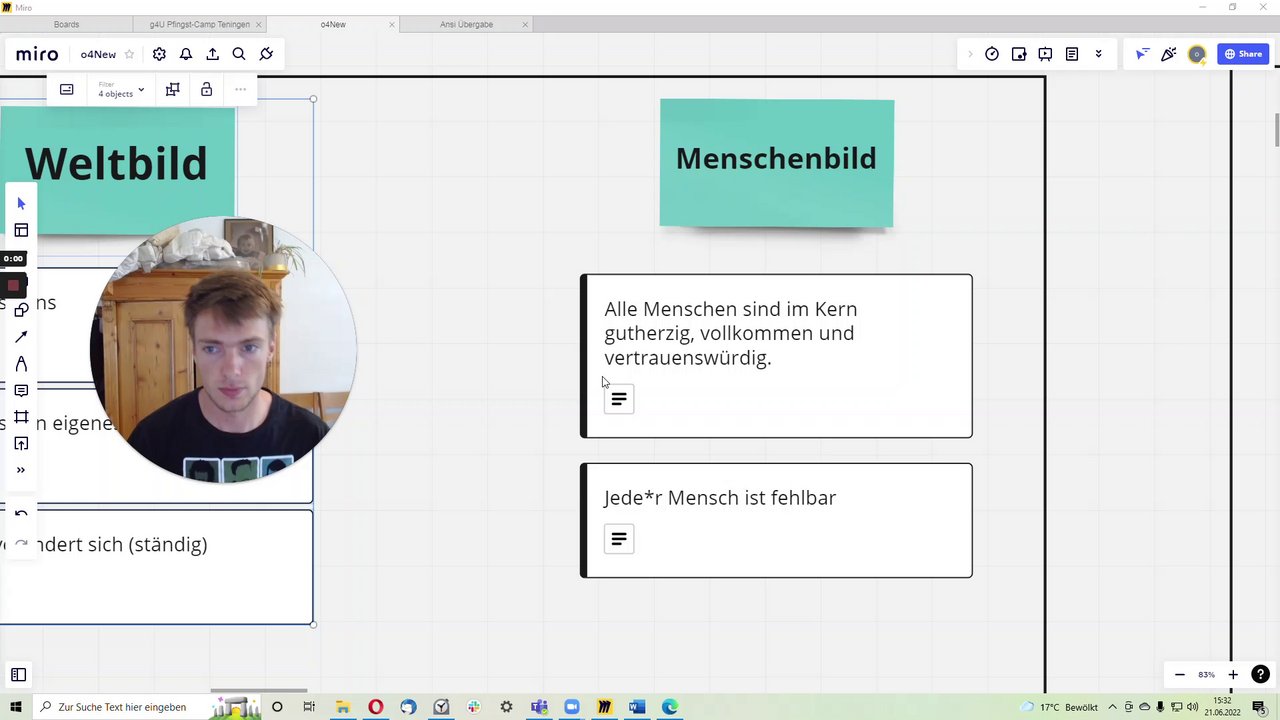This screenshot has width=1280, height=720.
Task: Click the o4New board name
Action: 98,54
